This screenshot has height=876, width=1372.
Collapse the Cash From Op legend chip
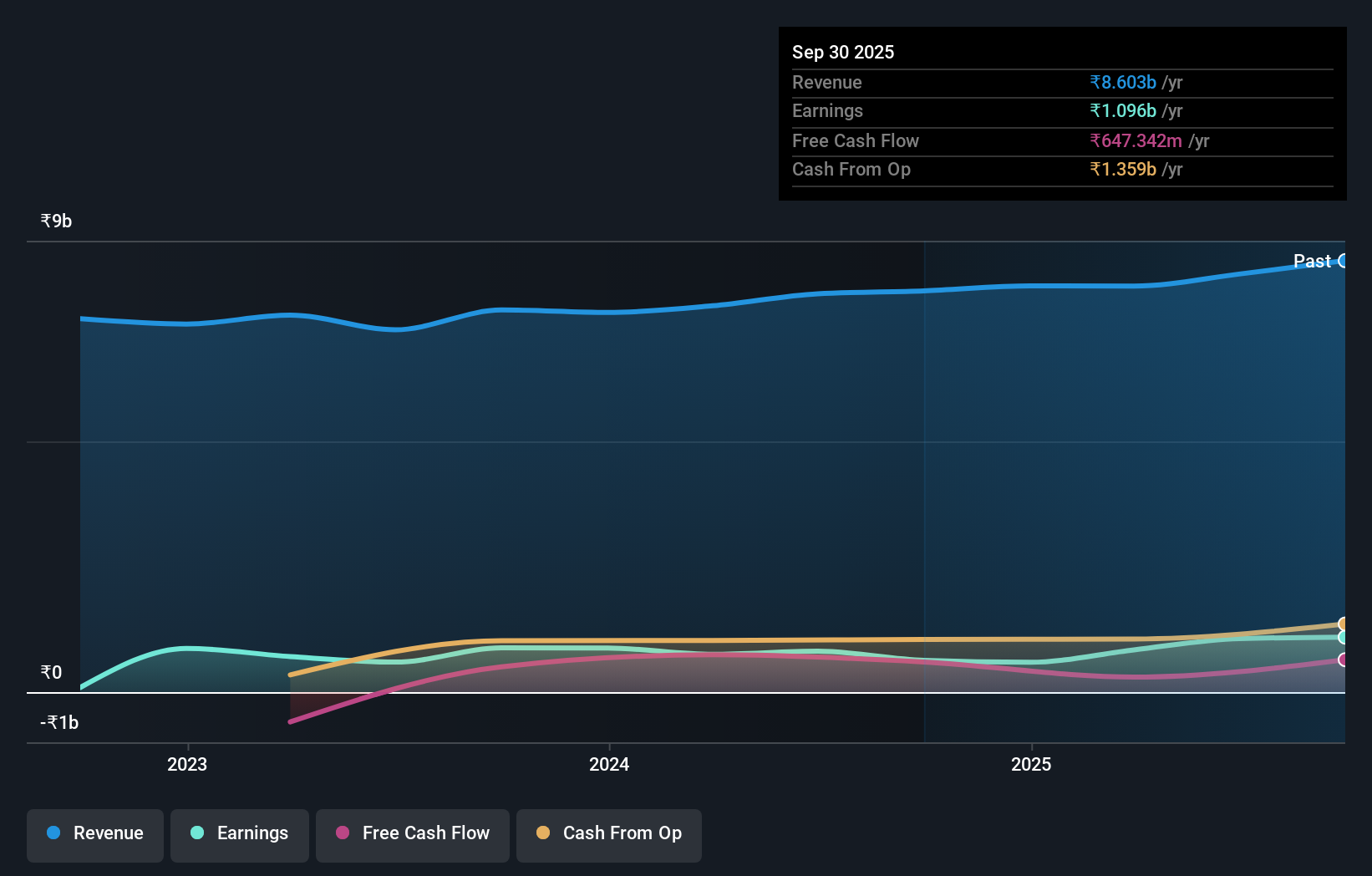(608, 834)
